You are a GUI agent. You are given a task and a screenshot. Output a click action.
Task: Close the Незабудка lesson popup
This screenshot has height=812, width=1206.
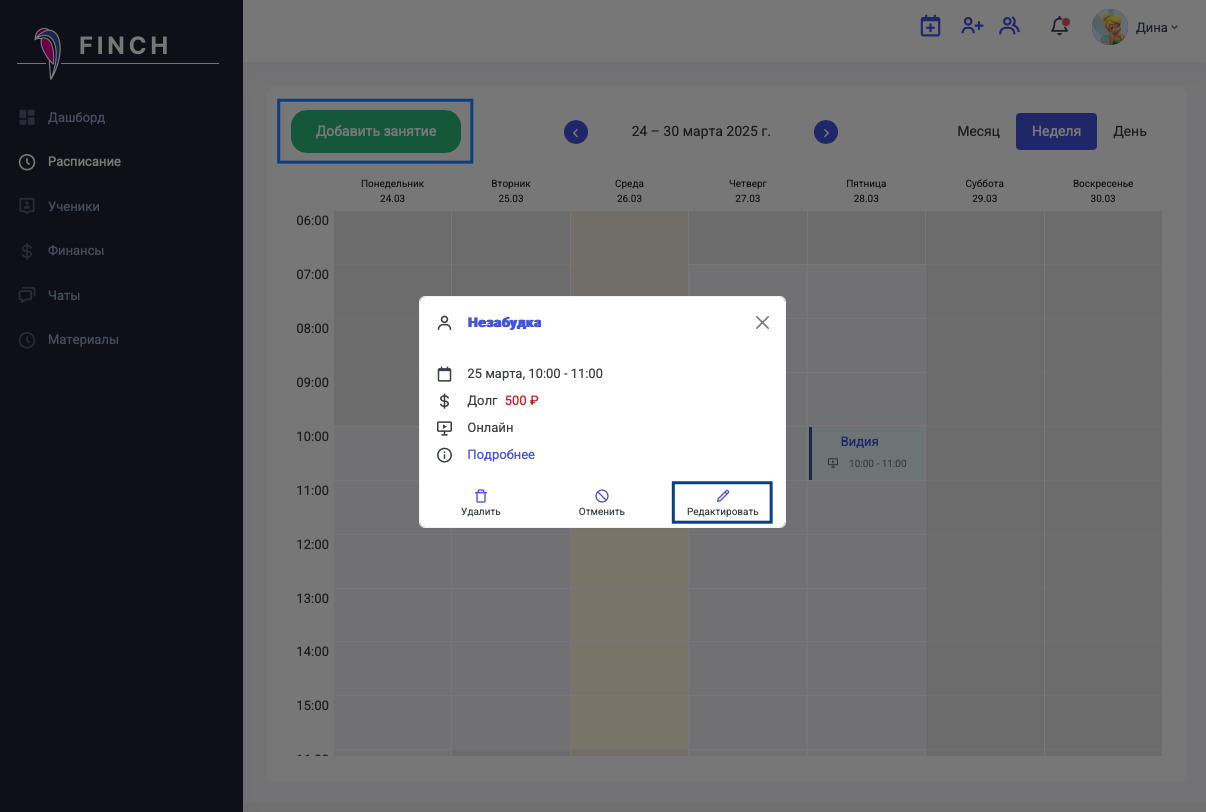click(x=762, y=322)
